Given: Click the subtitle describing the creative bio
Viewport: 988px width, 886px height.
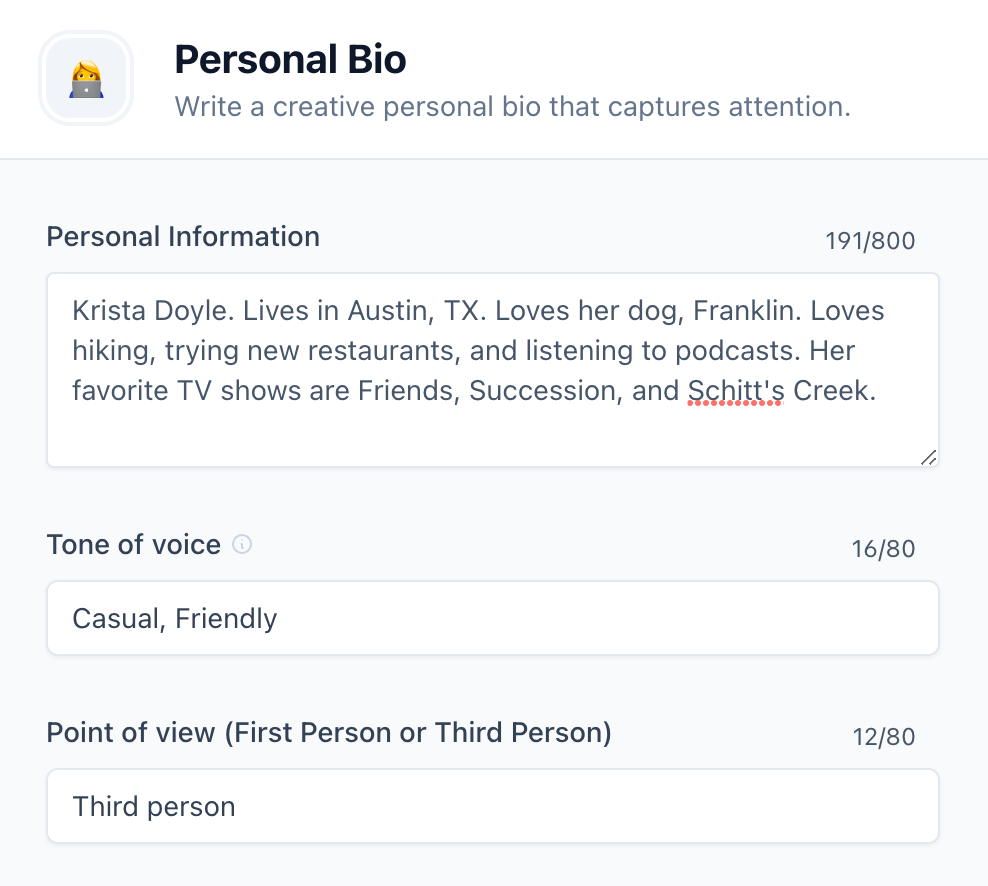Looking at the screenshot, I should (513, 106).
